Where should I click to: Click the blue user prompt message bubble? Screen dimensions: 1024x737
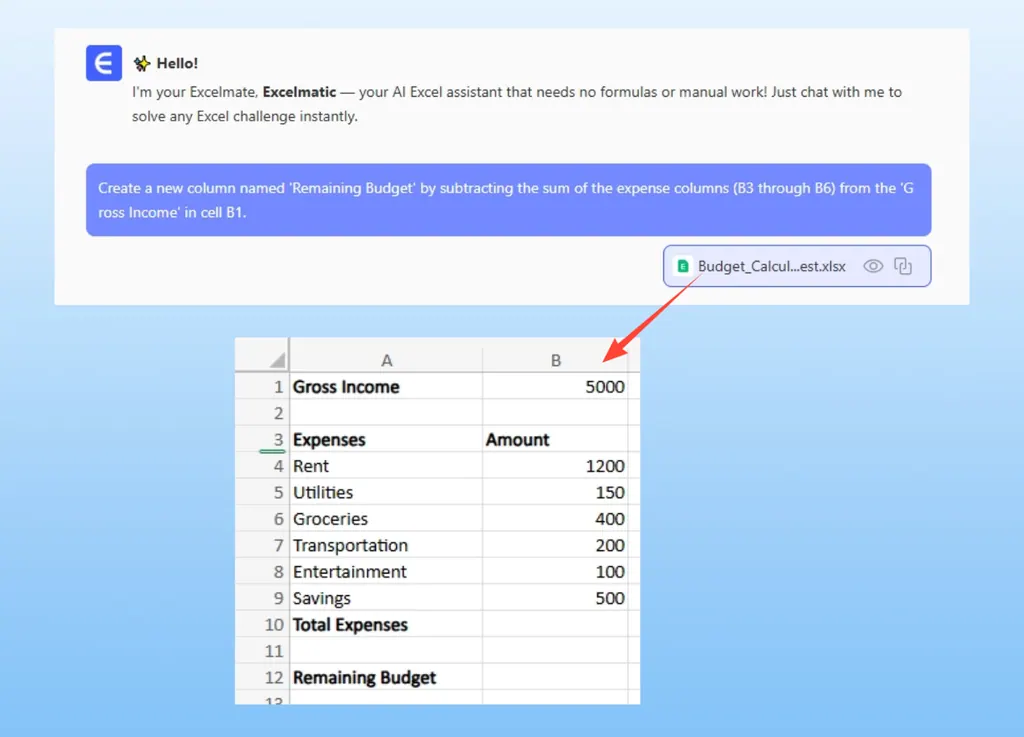tap(508, 200)
